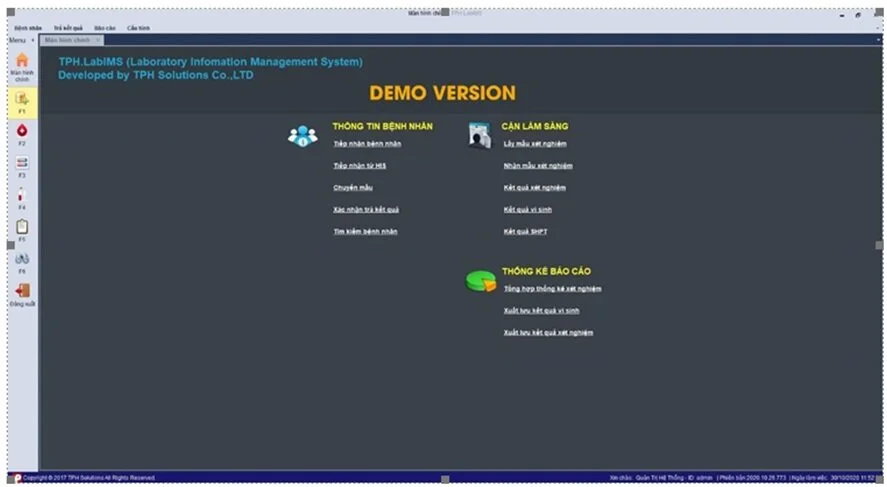Open the Cấu hình menu
Viewport: 887px width, 487px height.
[x=139, y=28]
